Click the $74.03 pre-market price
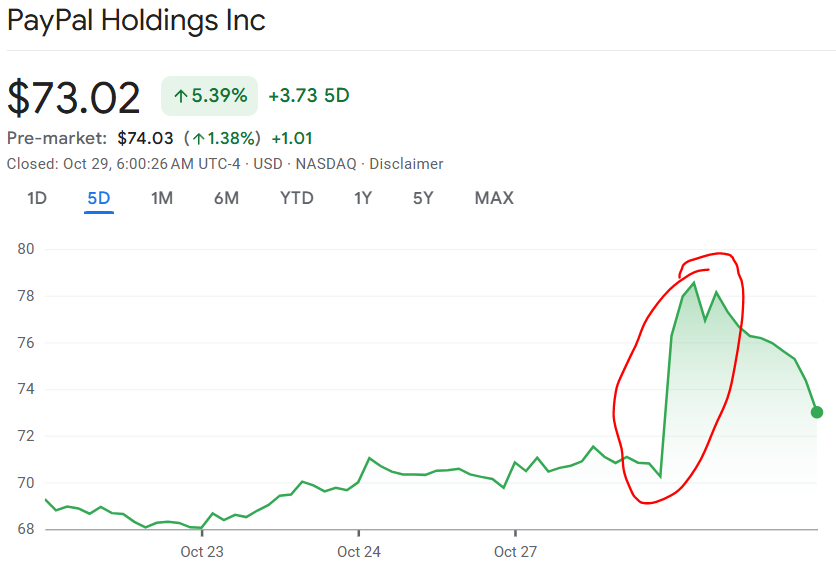The height and width of the screenshot is (569, 836). coord(146,139)
